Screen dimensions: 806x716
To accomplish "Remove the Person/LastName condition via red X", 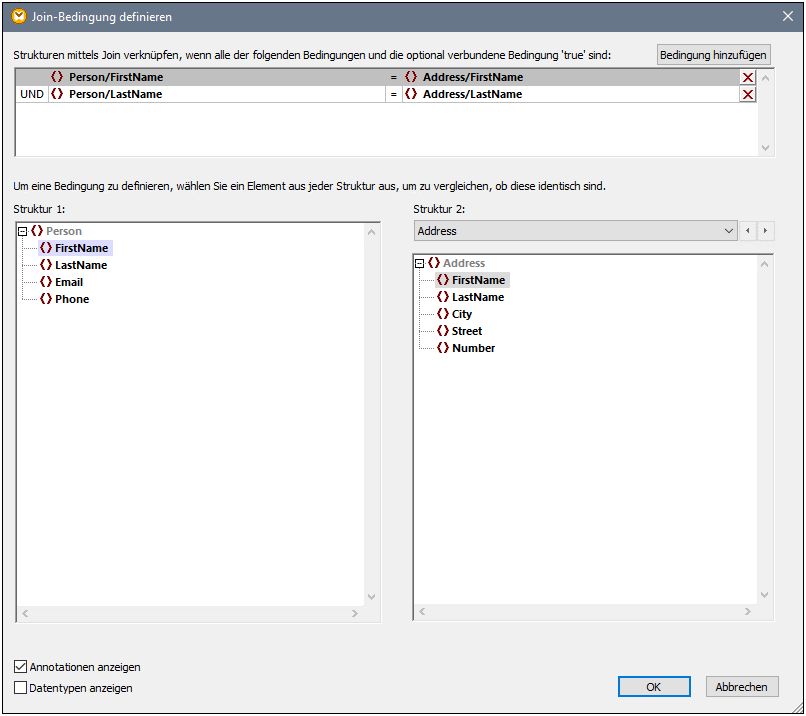I will click(747, 94).
